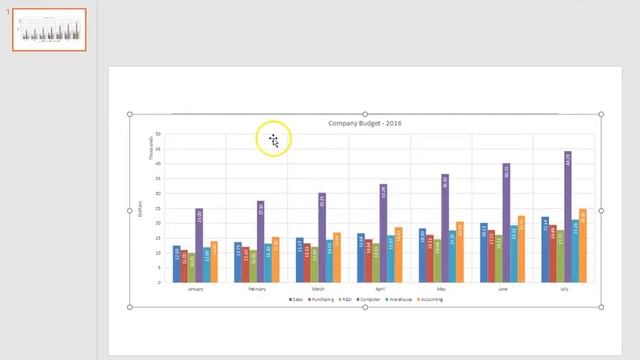Screen dimensions: 640x360
Task: Select the 'Accounting' legend entry
Action: tap(430, 300)
